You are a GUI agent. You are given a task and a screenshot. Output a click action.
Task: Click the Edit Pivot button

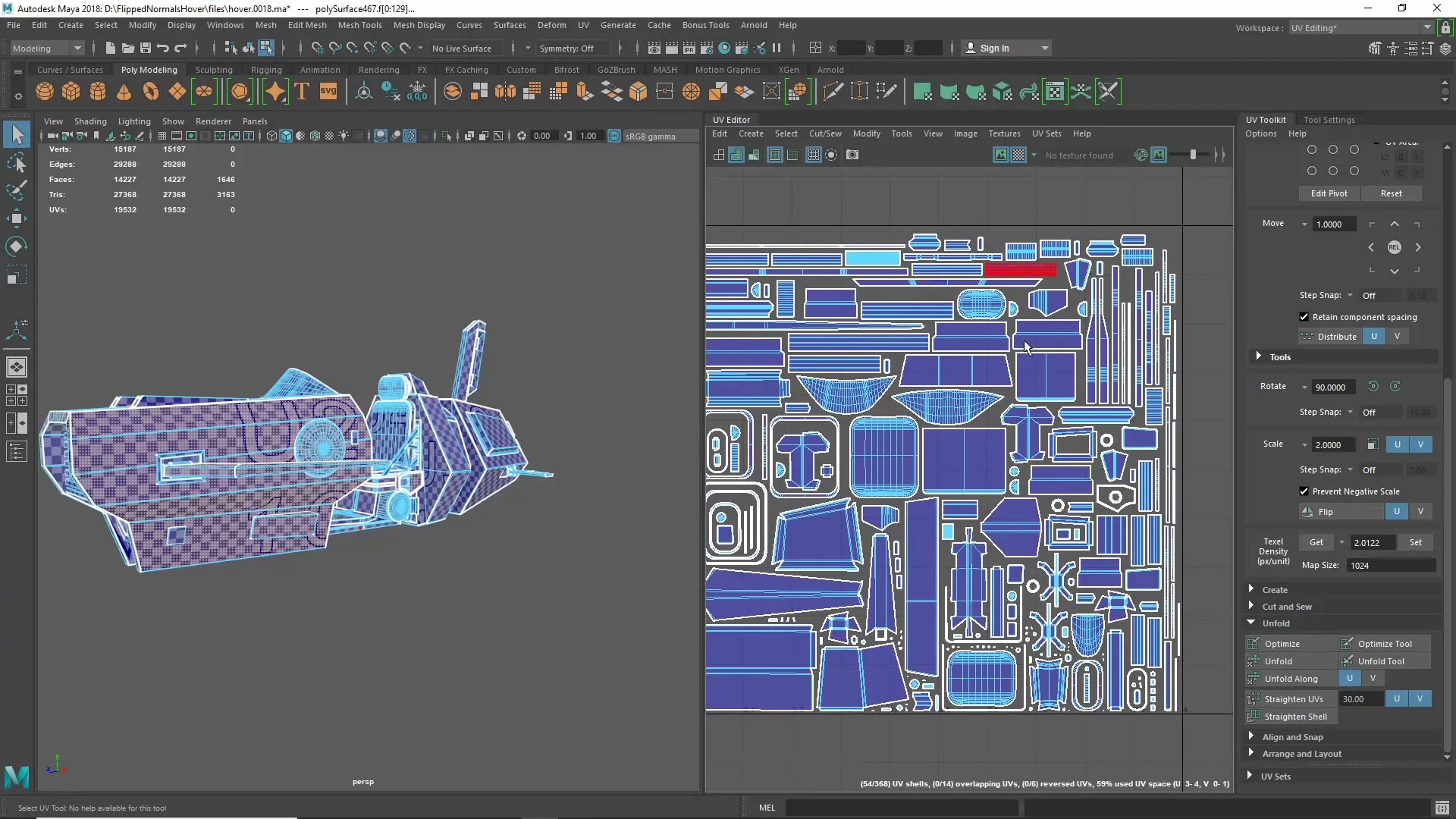[x=1328, y=193]
